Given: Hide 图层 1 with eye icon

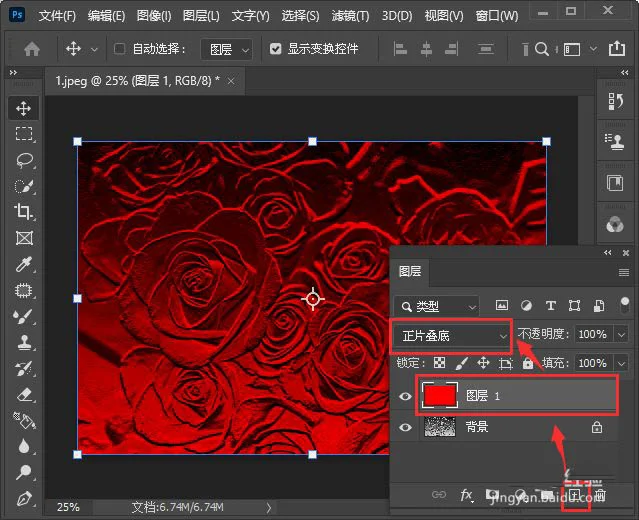Looking at the screenshot, I should 405,396.
